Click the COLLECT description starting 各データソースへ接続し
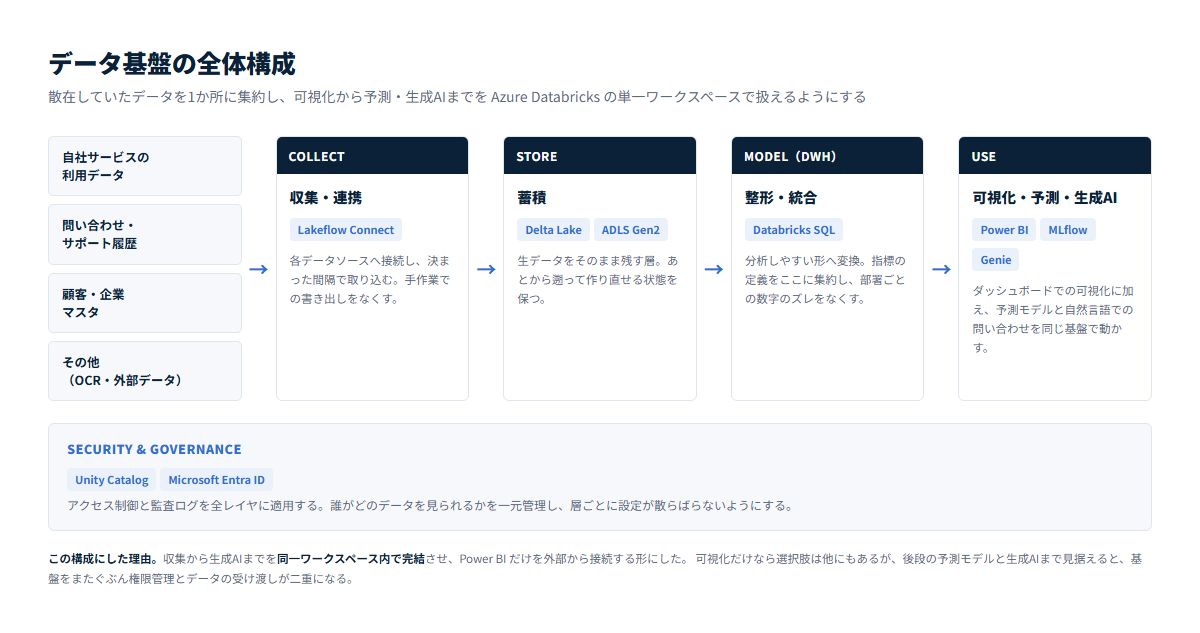Screen dimensions: 1200x633 coord(371,279)
